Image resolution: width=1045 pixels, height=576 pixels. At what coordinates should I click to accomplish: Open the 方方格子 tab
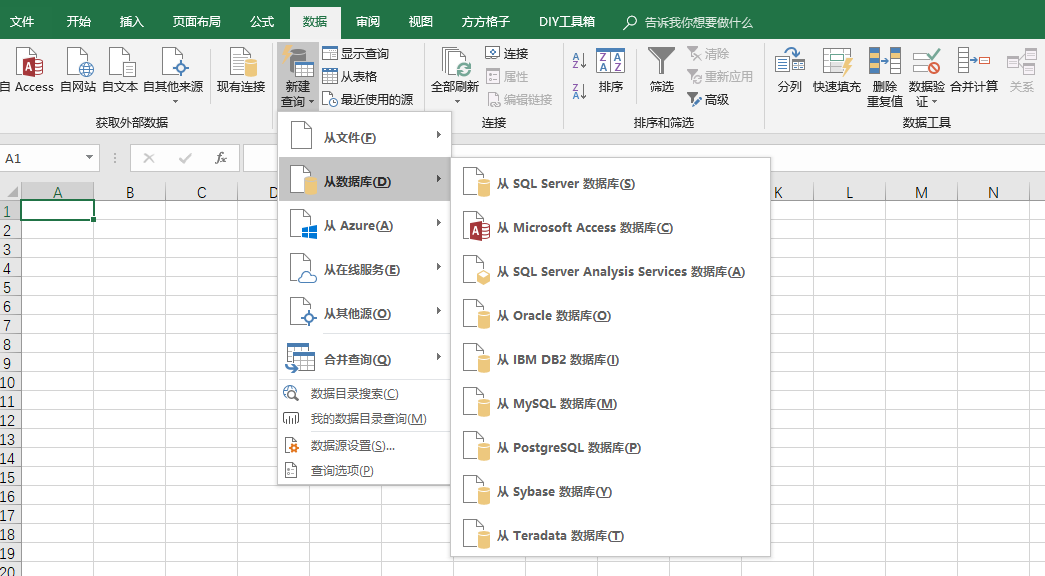(486, 22)
